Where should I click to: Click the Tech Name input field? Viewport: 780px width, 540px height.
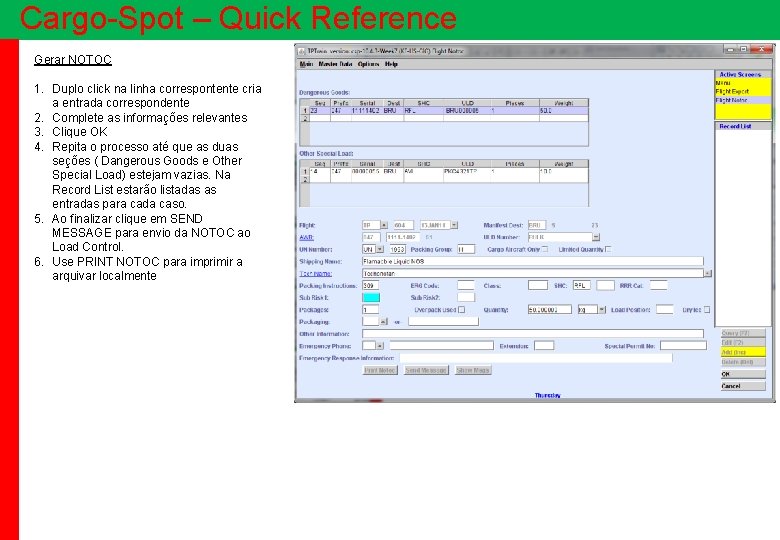tap(533, 273)
